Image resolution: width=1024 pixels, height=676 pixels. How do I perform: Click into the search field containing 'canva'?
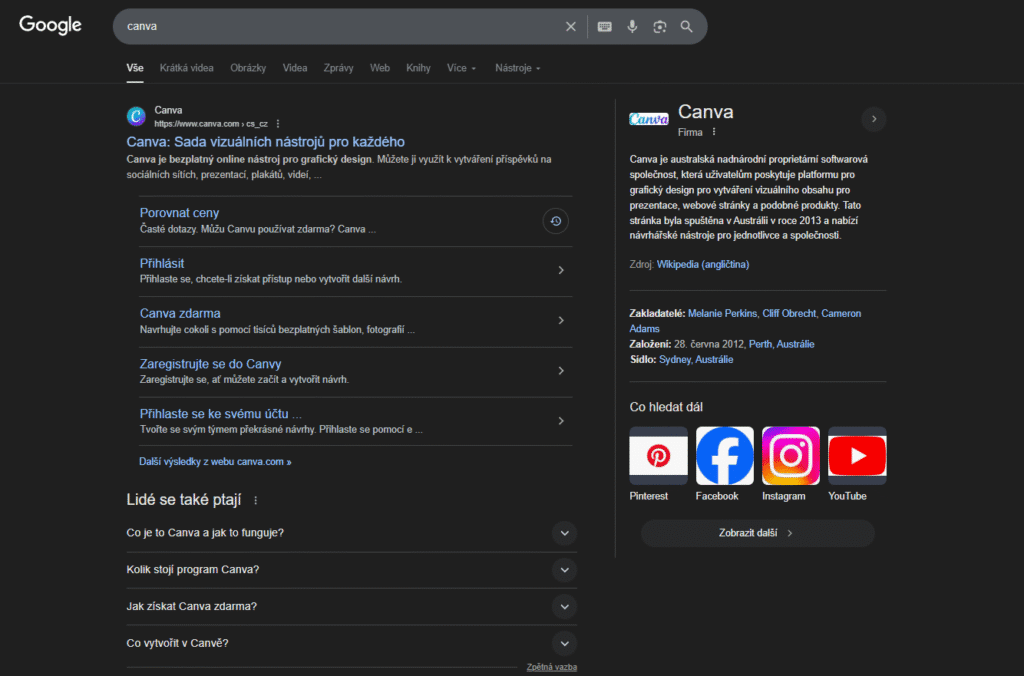(x=340, y=27)
